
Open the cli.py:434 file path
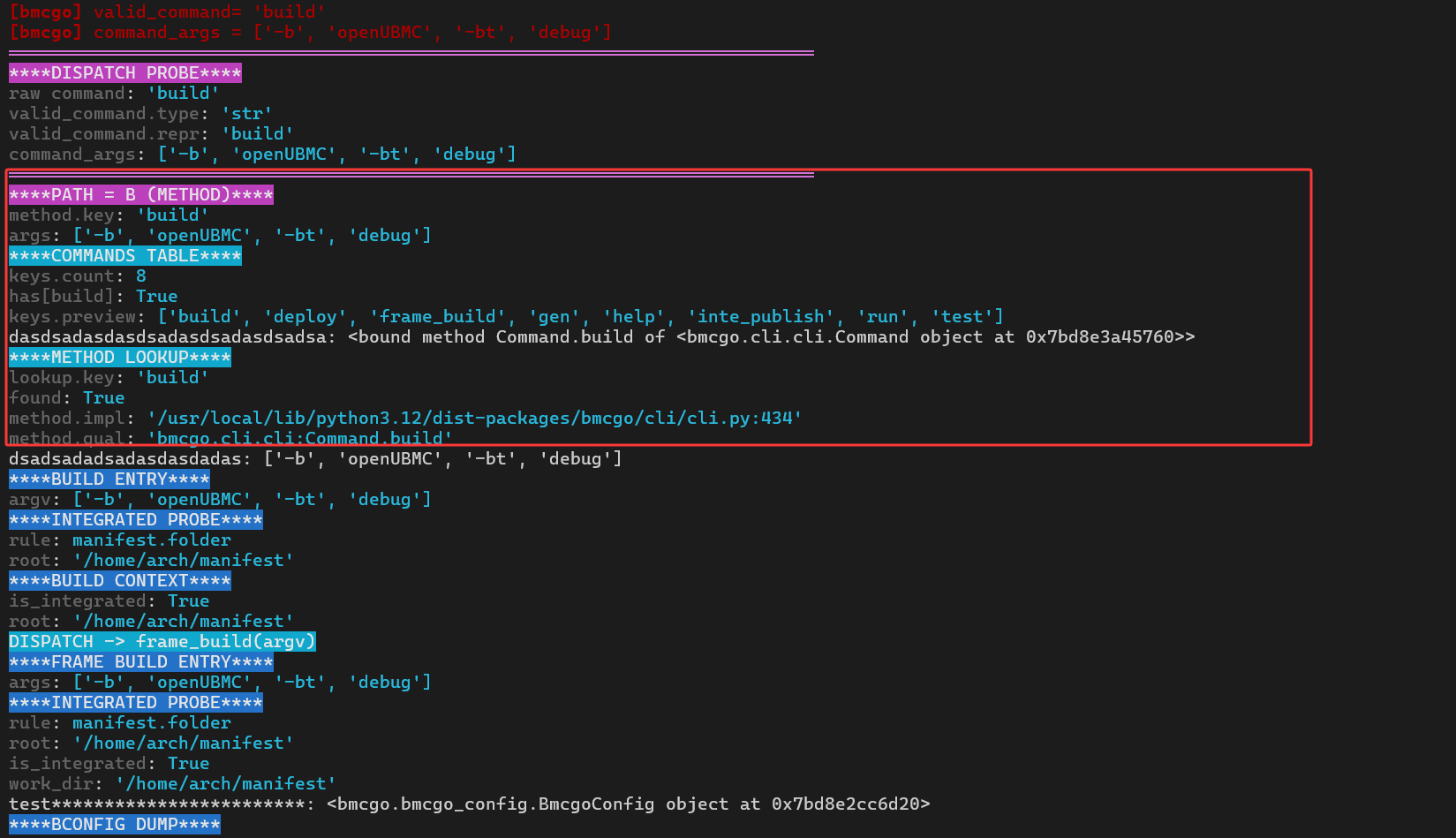[475, 419]
